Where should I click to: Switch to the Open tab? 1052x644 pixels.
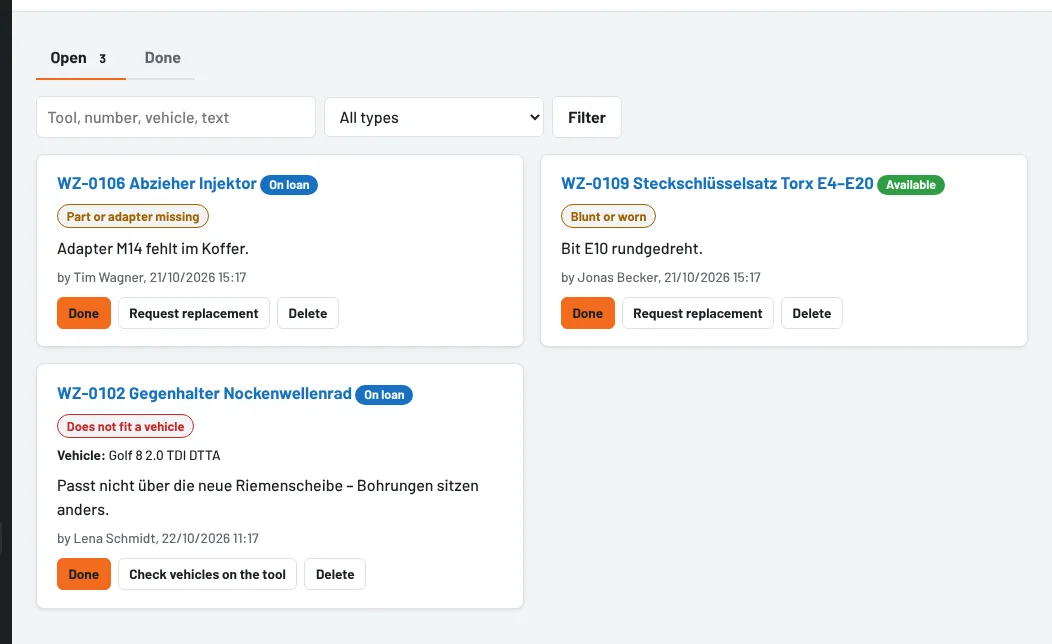[81, 58]
